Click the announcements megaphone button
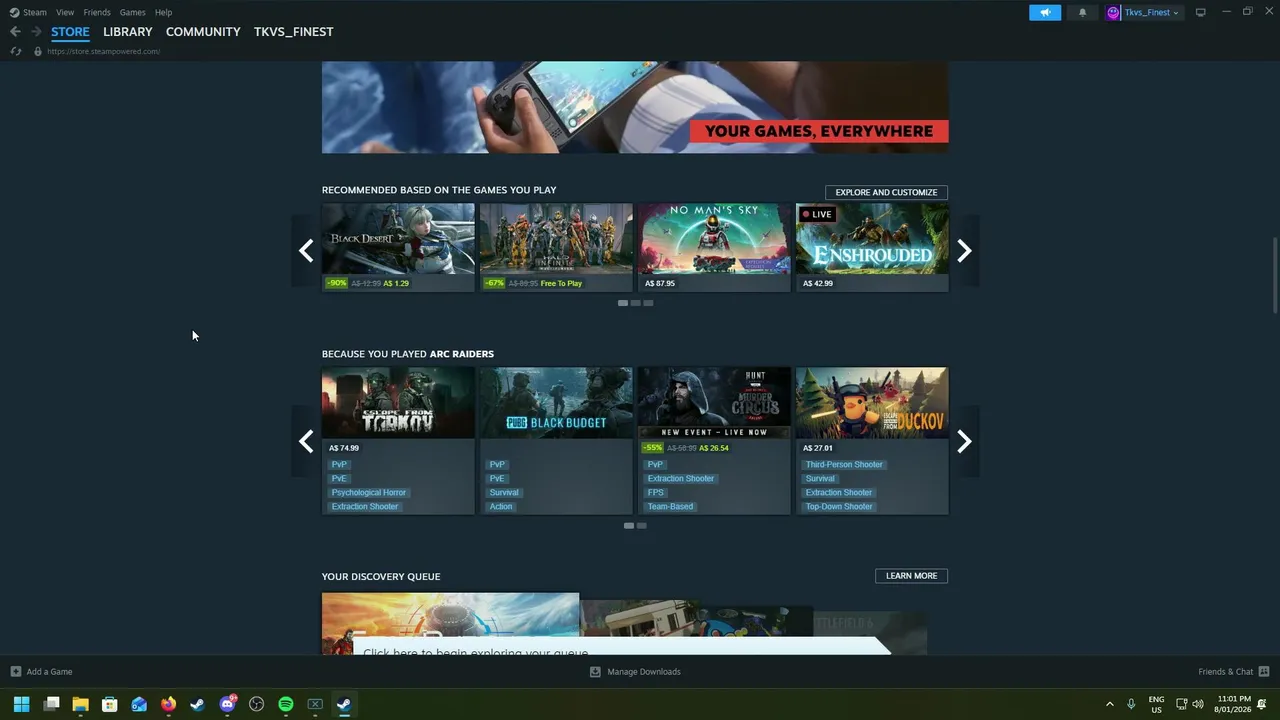 click(1045, 12)
